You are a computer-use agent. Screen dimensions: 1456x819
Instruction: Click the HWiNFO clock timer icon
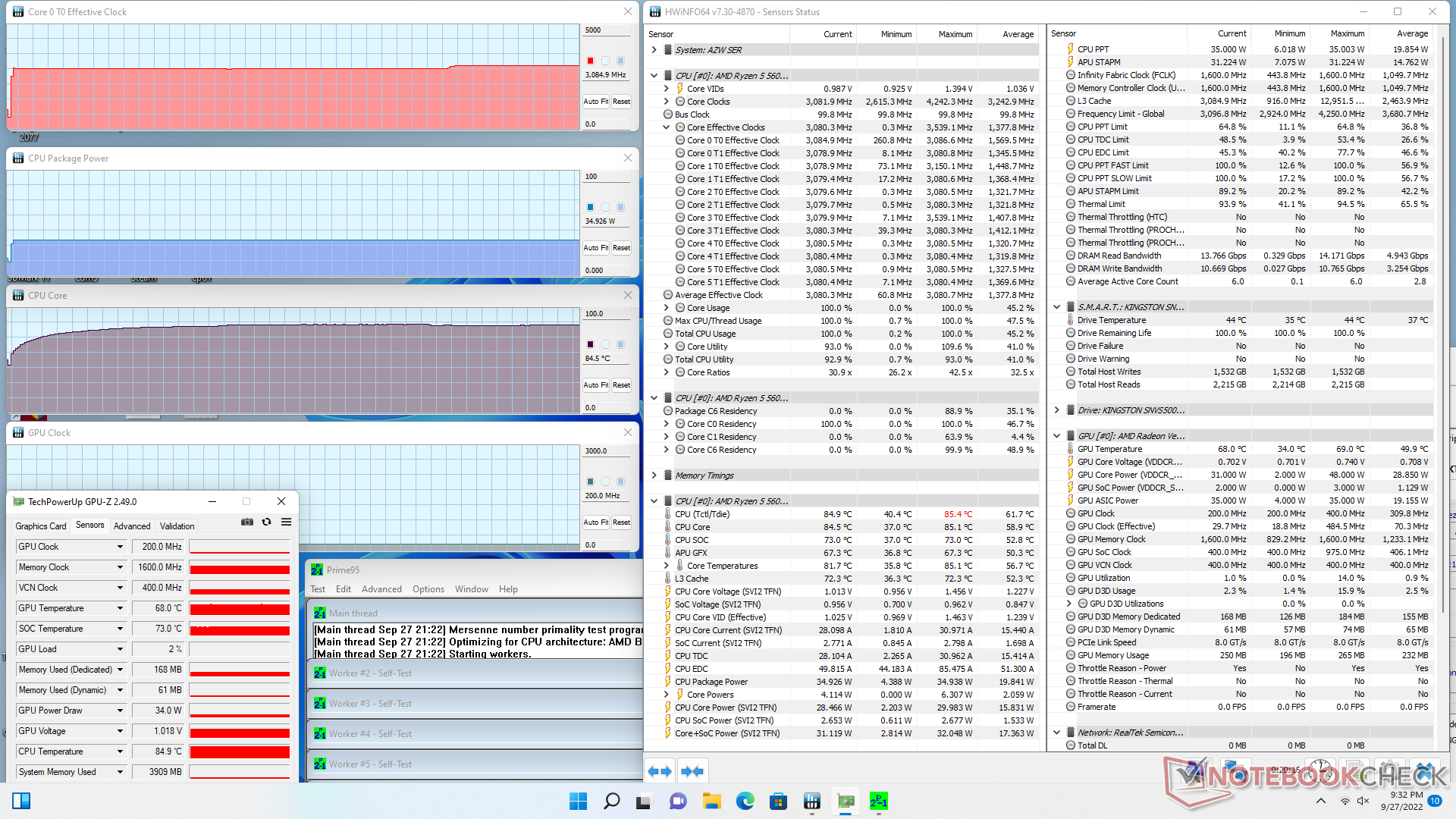(x=1320, y=769)
